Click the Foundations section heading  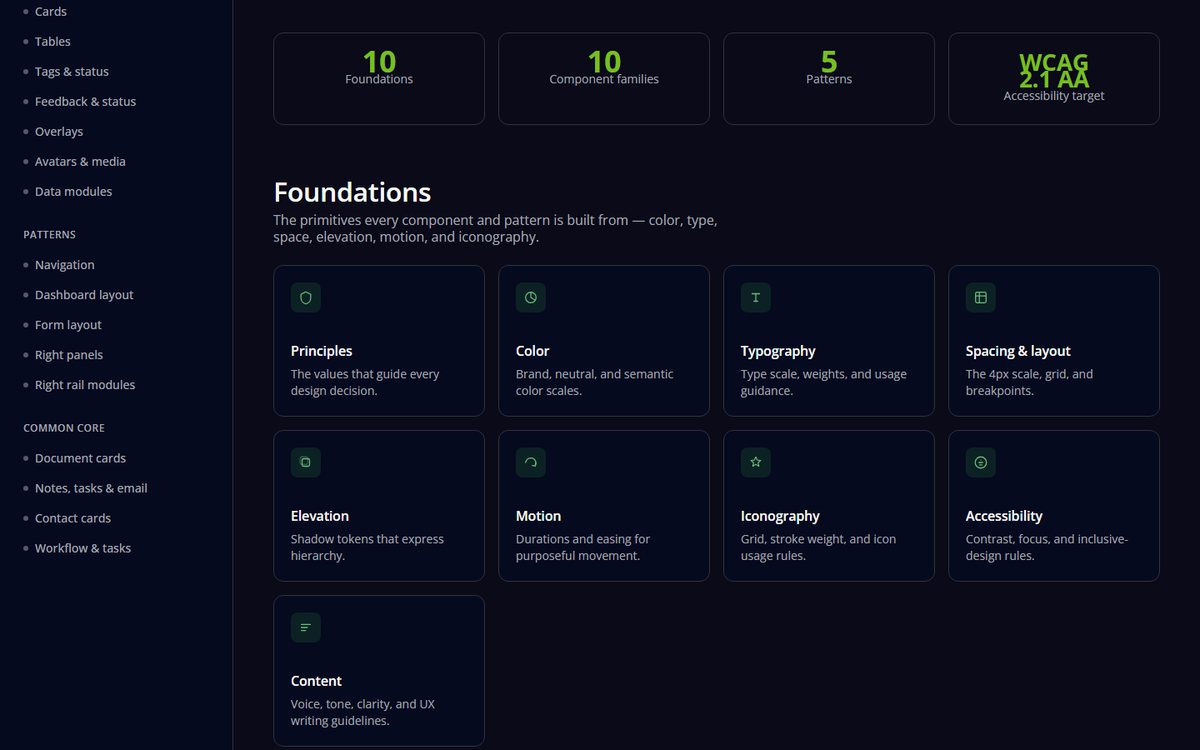[x=352, y=192]
